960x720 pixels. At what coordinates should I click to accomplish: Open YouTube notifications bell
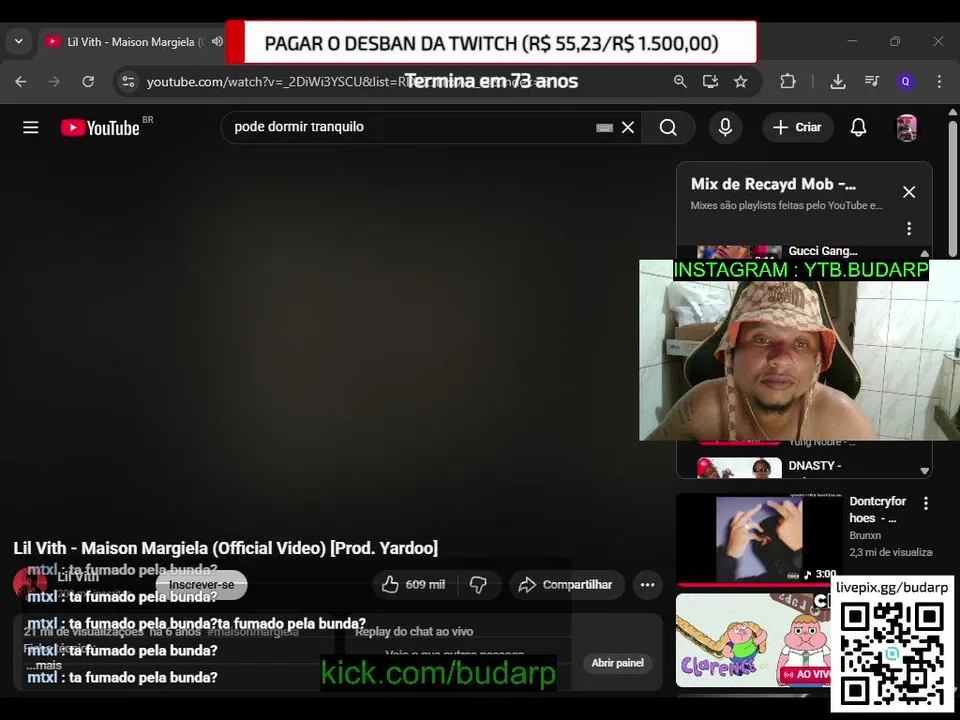[858, 127]
